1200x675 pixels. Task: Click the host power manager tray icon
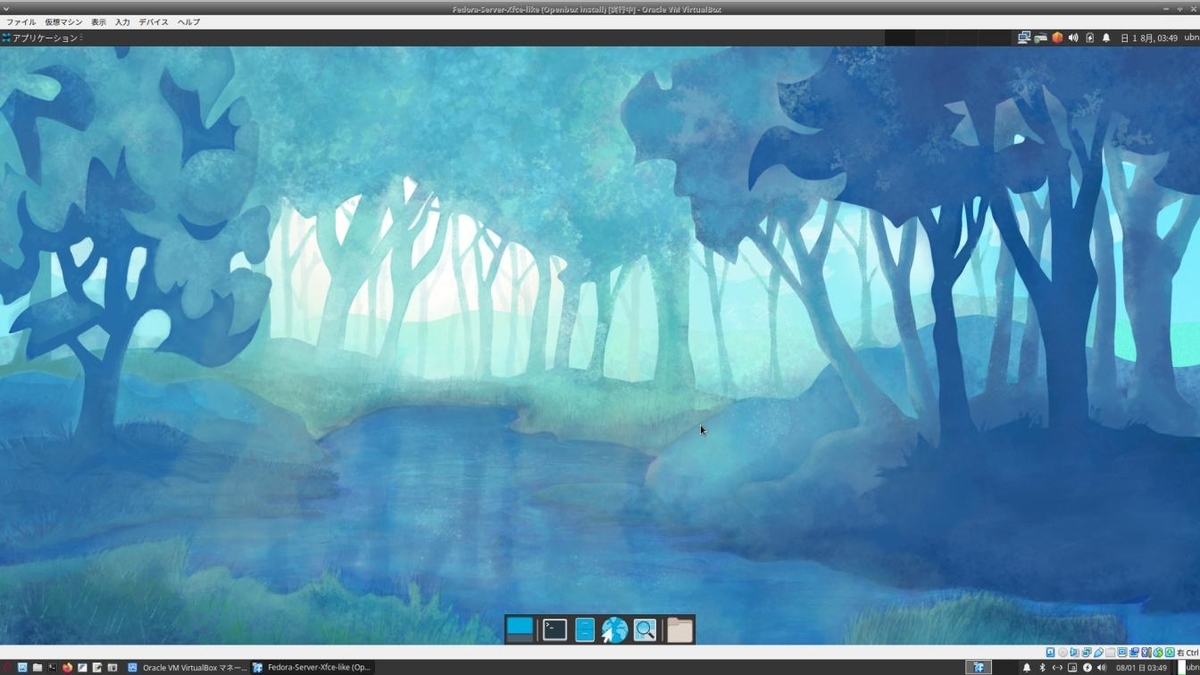[1087, 667]
